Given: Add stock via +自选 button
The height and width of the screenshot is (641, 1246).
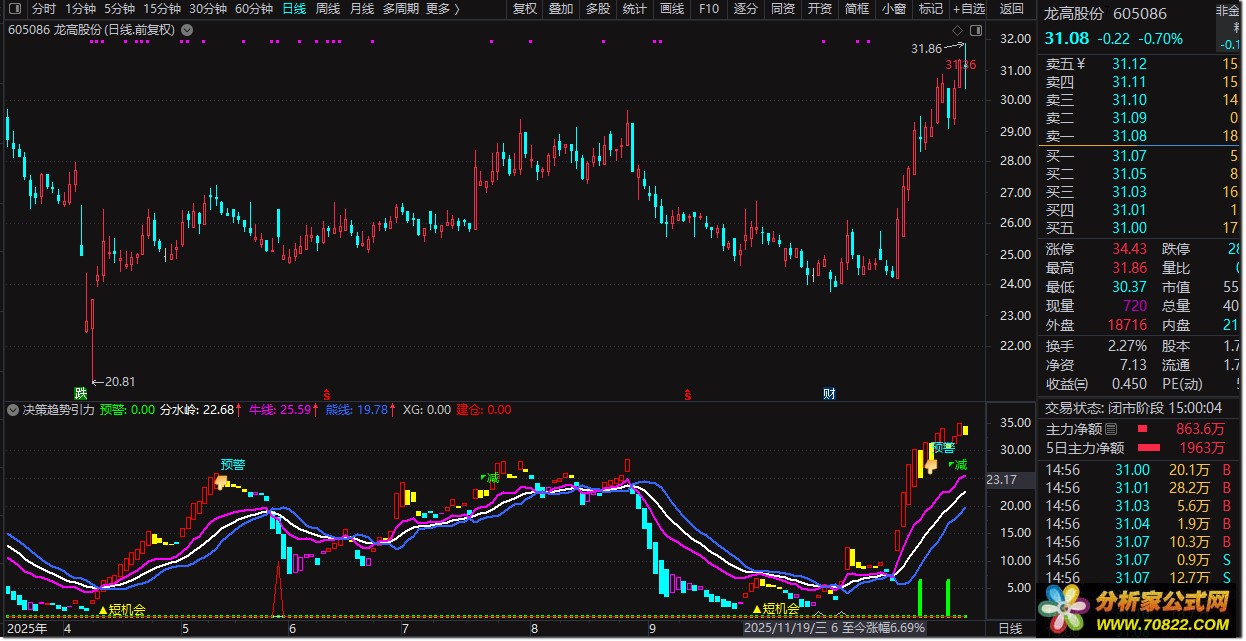Looking at the screenshot, I should (x=968, y=9).
